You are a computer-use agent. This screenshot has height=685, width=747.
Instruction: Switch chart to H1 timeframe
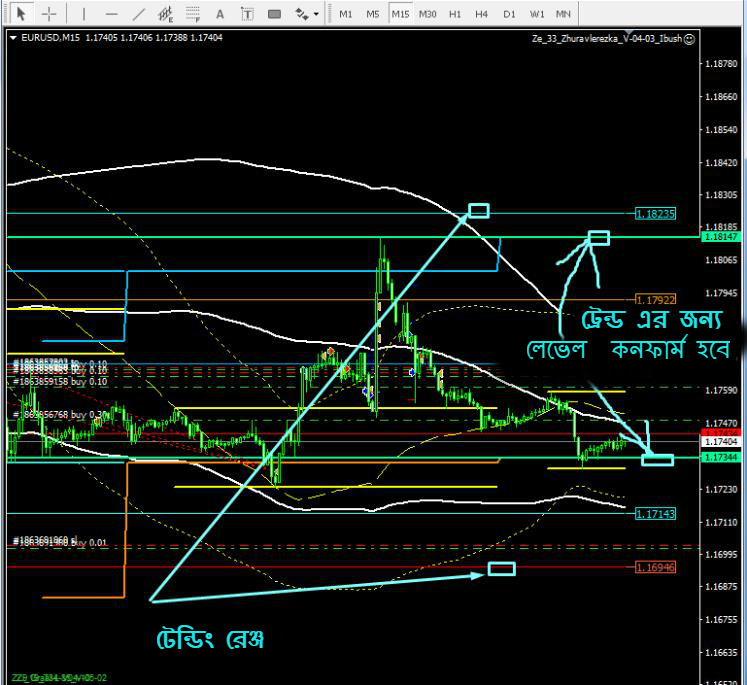coord(455,14)
